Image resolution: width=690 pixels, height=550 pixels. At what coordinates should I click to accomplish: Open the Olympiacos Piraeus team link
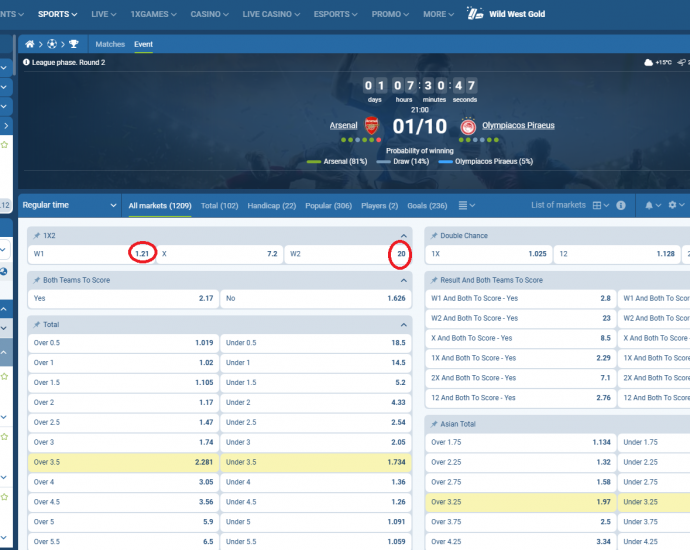click(x=518, y=125)
